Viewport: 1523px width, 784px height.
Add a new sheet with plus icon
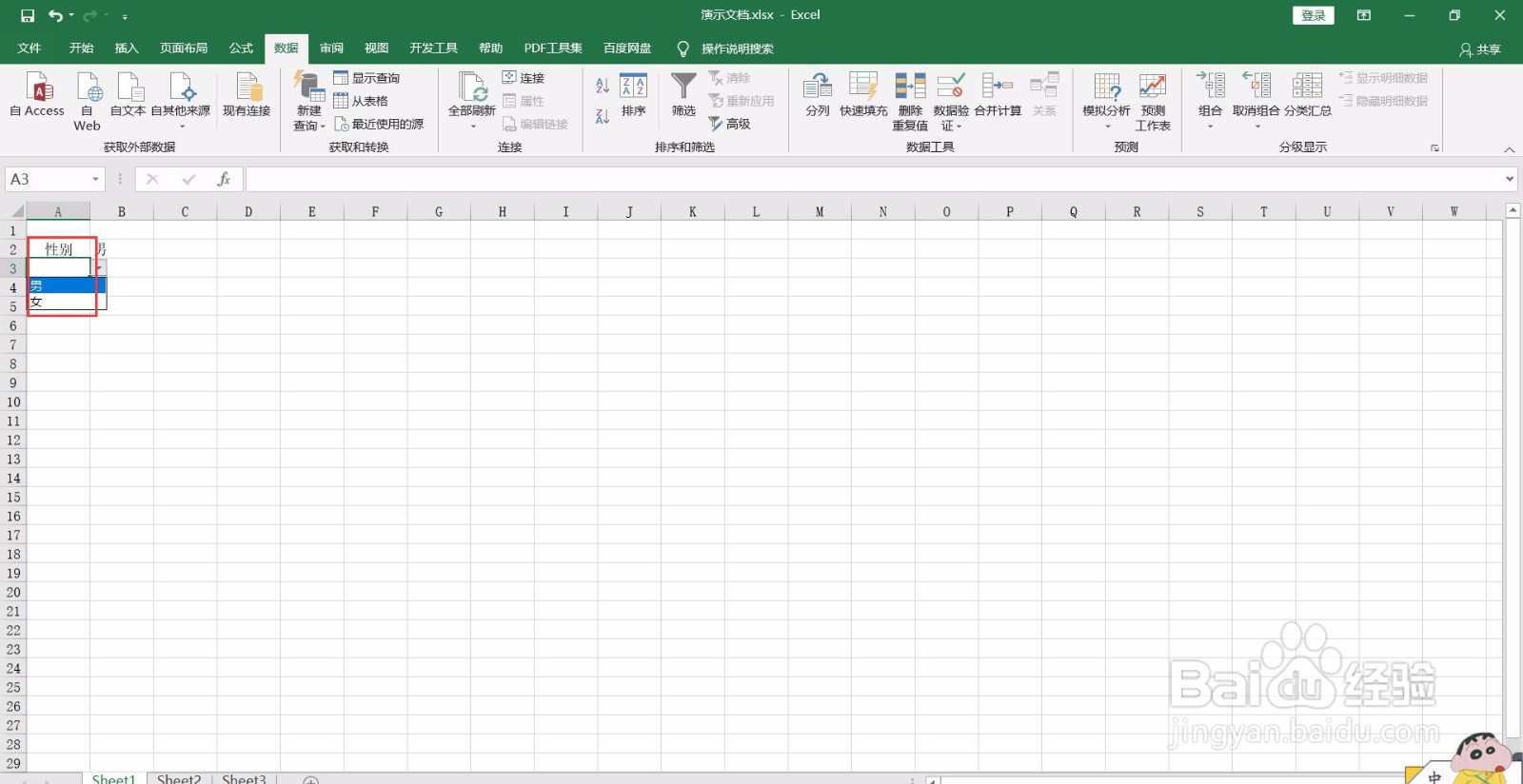tap(310, 780)
